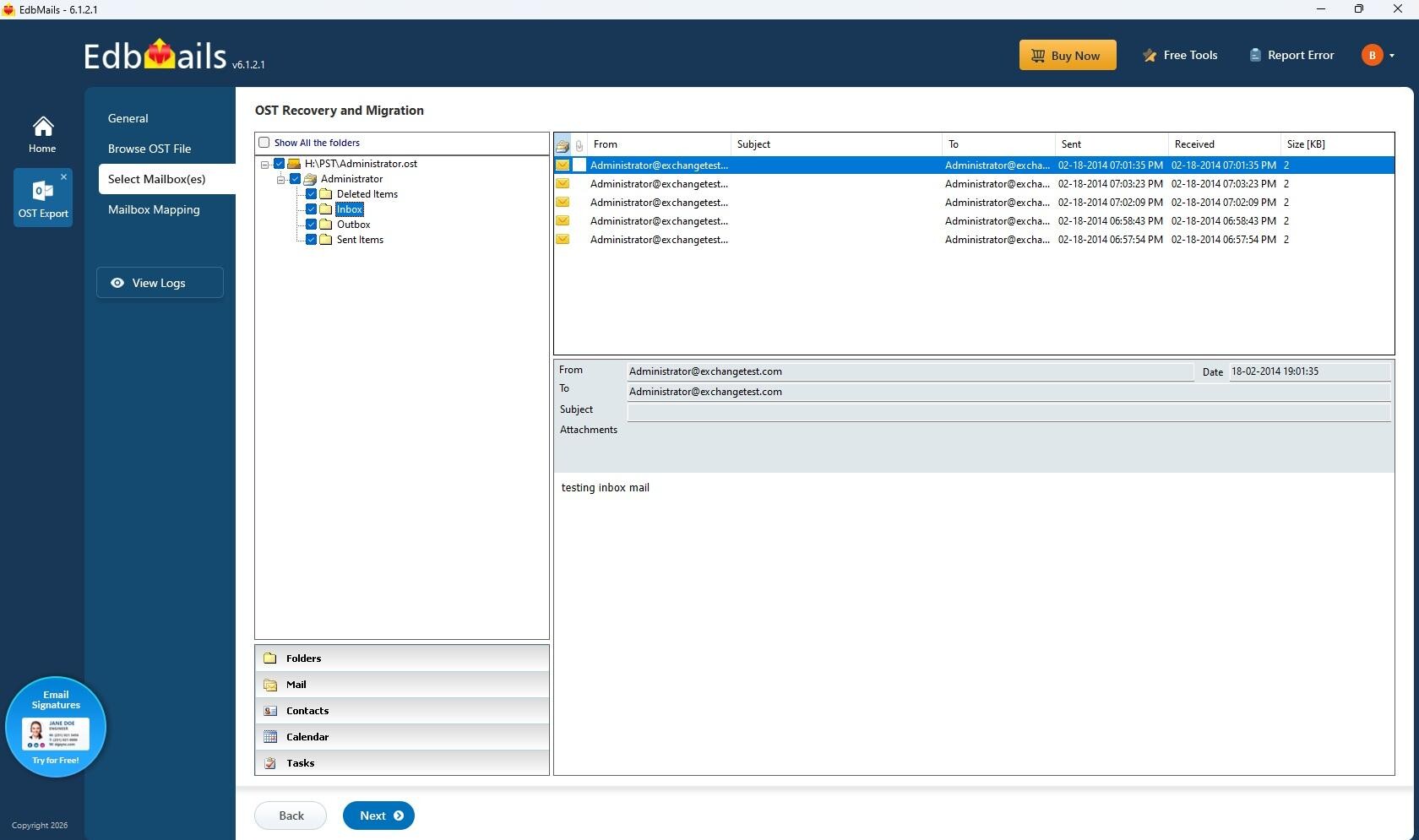The image size is (1419, 840).
Task: Switch to the Mail pane
Action: click(x=402, y=685)
